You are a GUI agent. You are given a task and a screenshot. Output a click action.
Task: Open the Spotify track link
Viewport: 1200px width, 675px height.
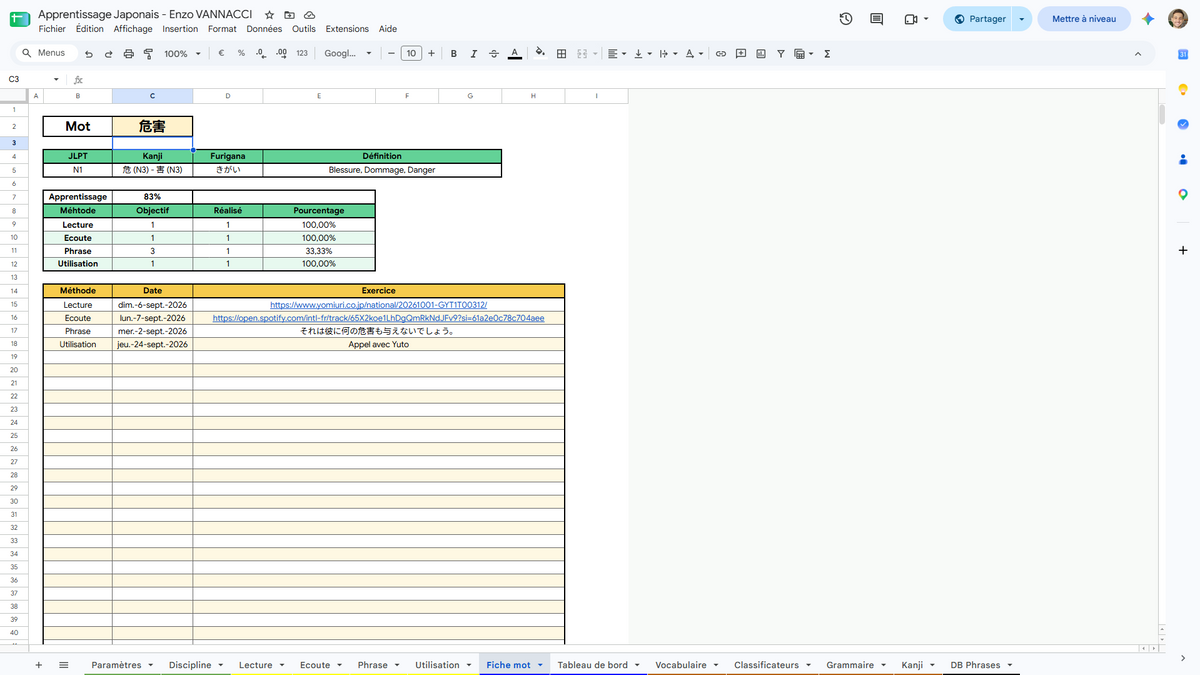378,318
